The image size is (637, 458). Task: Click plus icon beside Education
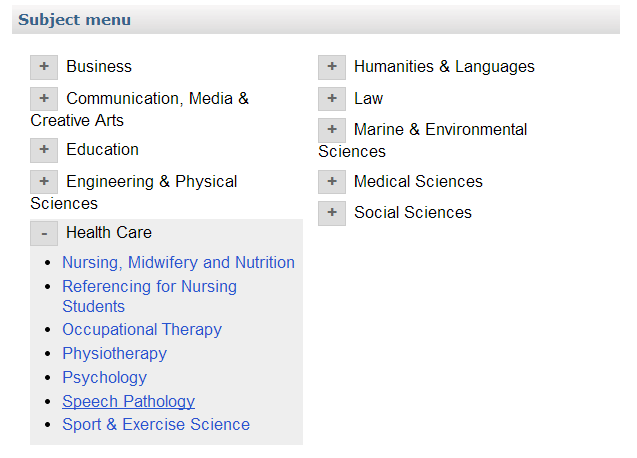tap(44, 150)
